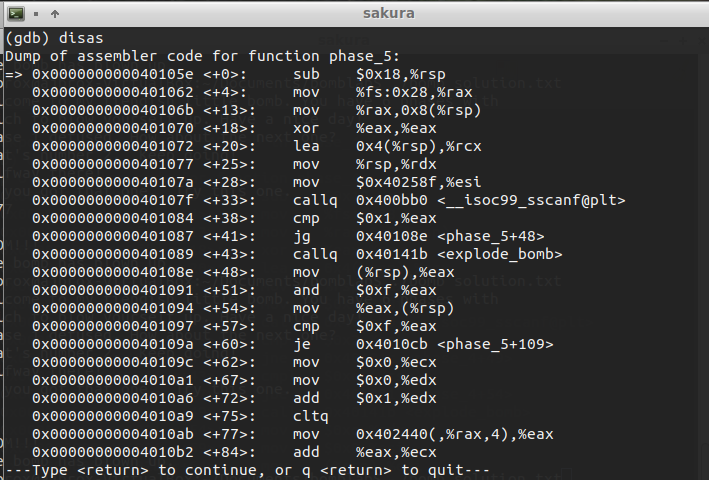Image resolution: width=709 pixels, height=480 pixels.
Task: Click the sakura window title
Action: point(388,13)
